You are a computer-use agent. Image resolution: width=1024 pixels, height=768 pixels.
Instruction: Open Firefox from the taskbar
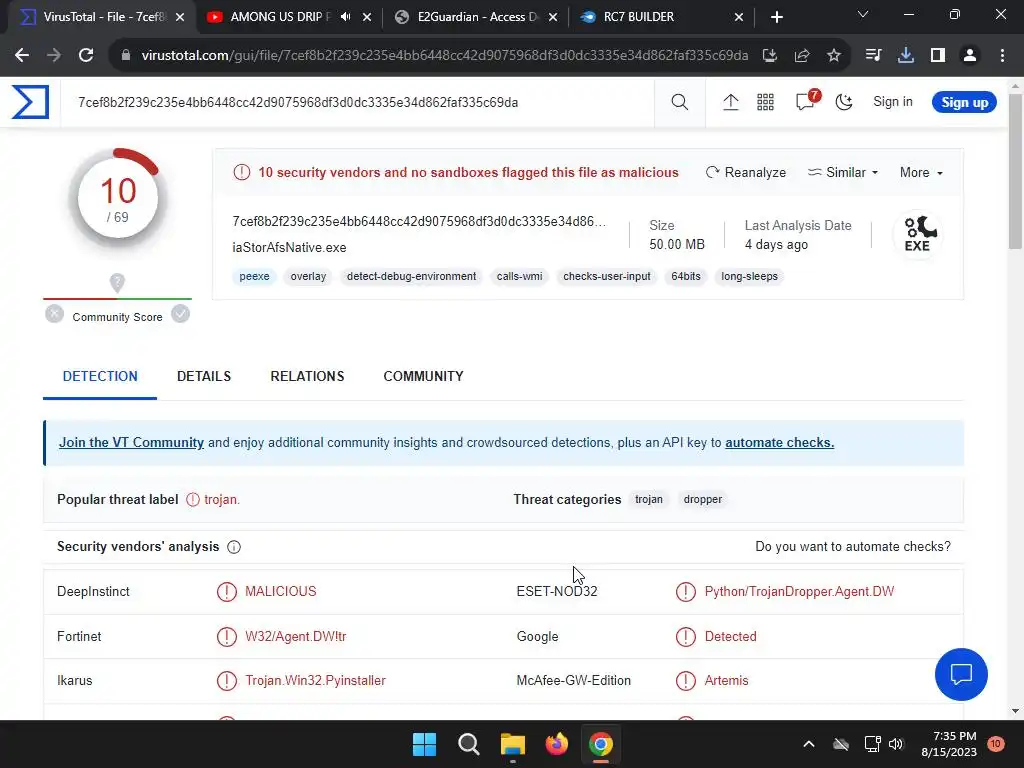pos(557,744)
